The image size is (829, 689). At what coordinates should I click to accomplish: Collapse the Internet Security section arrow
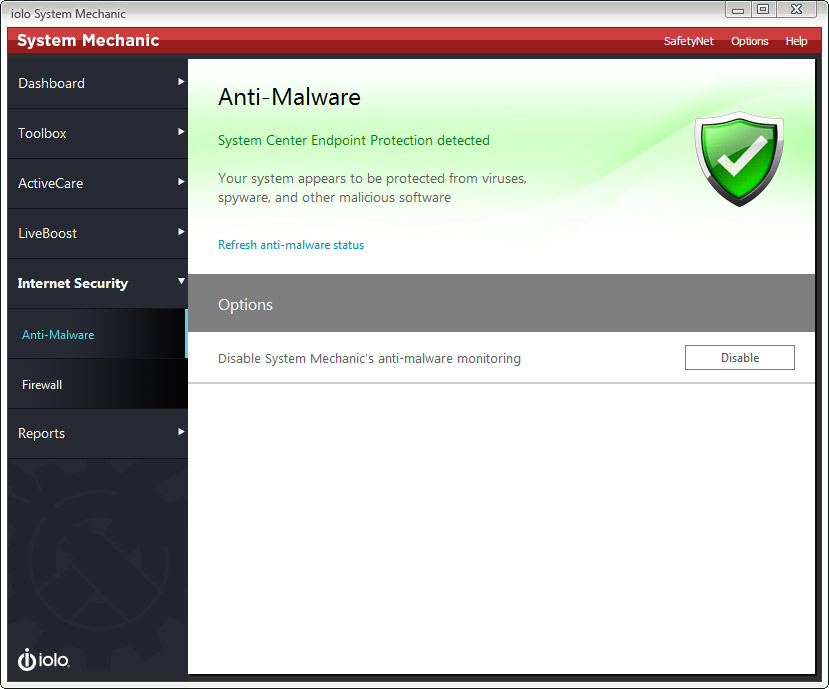[181, 281]
